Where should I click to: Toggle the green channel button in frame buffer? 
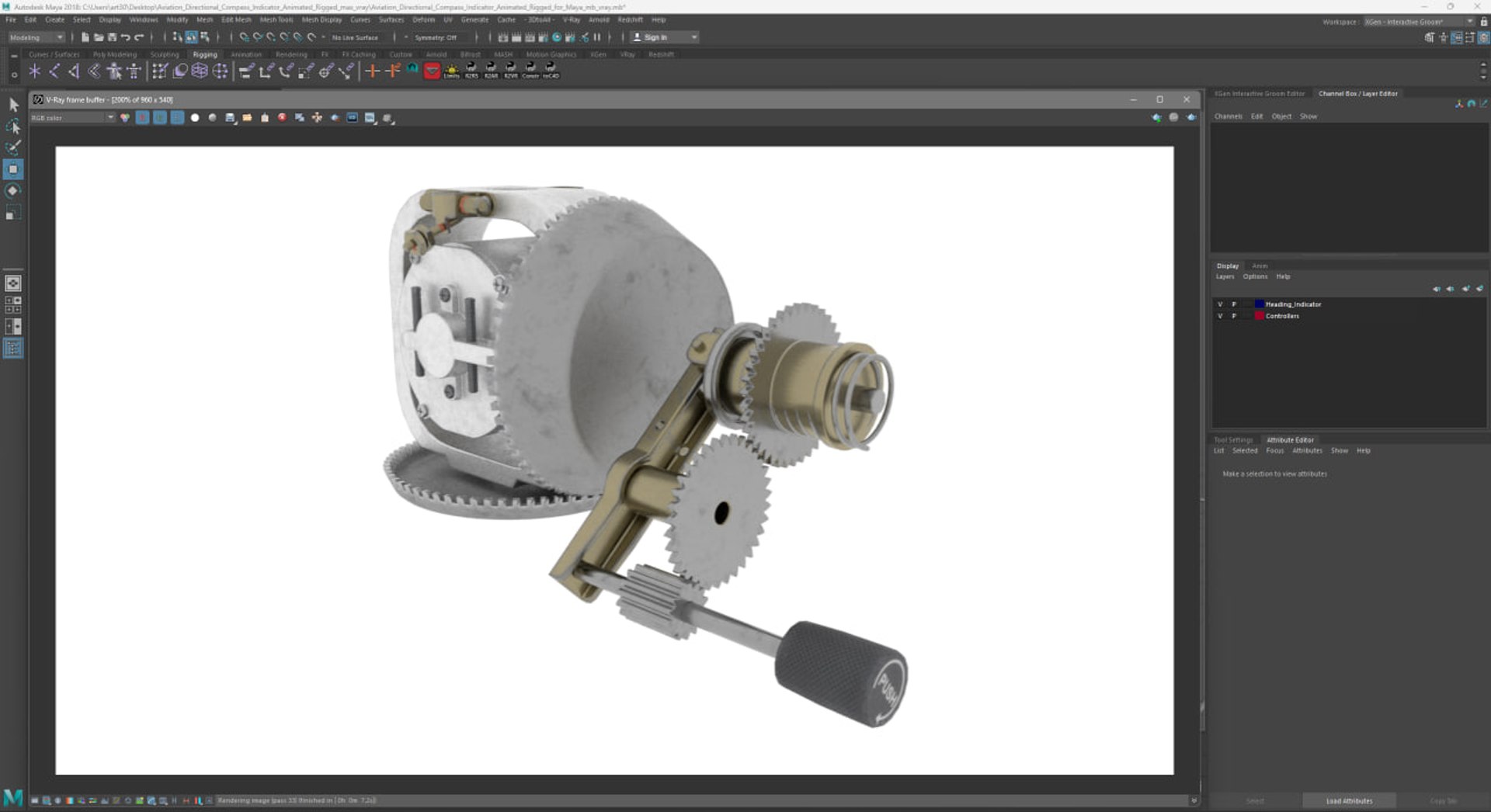coord(160,118)
